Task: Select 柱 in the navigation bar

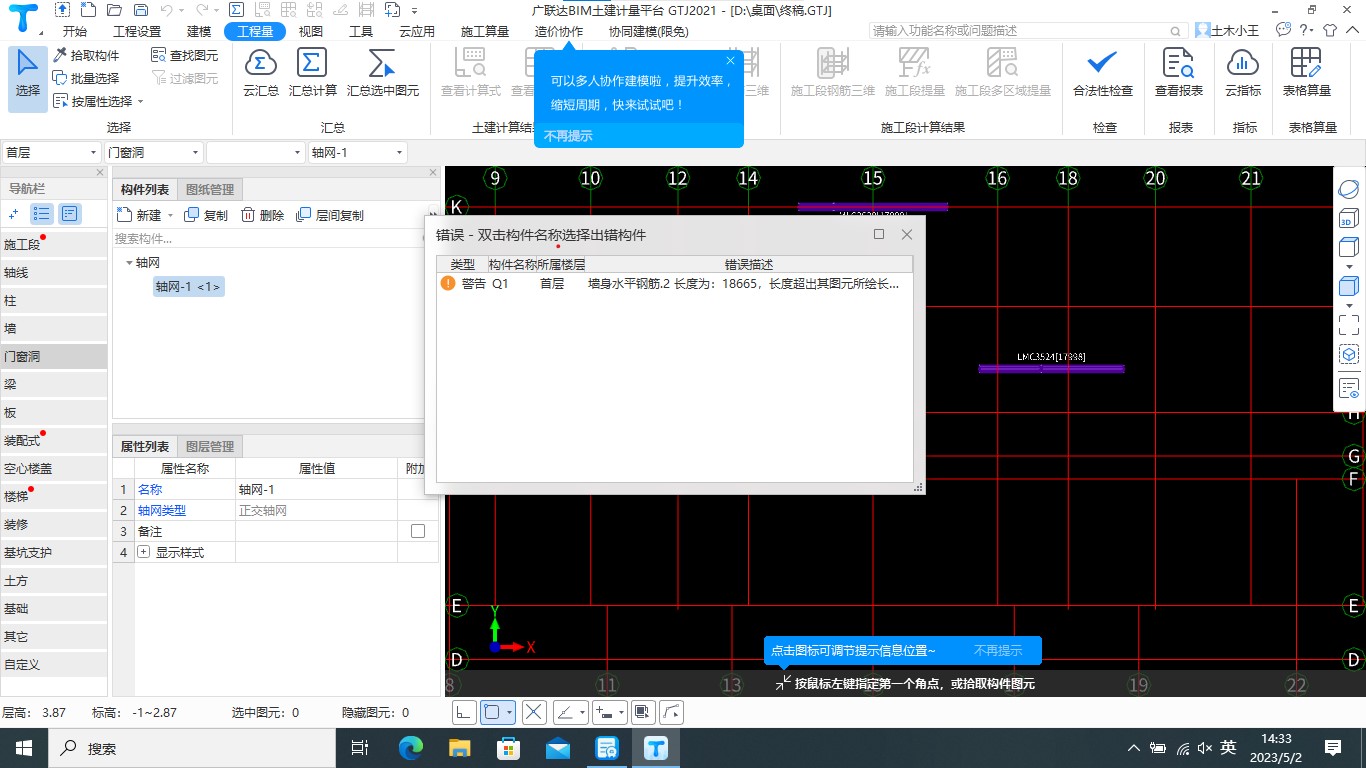Action: tap(54, 300)
